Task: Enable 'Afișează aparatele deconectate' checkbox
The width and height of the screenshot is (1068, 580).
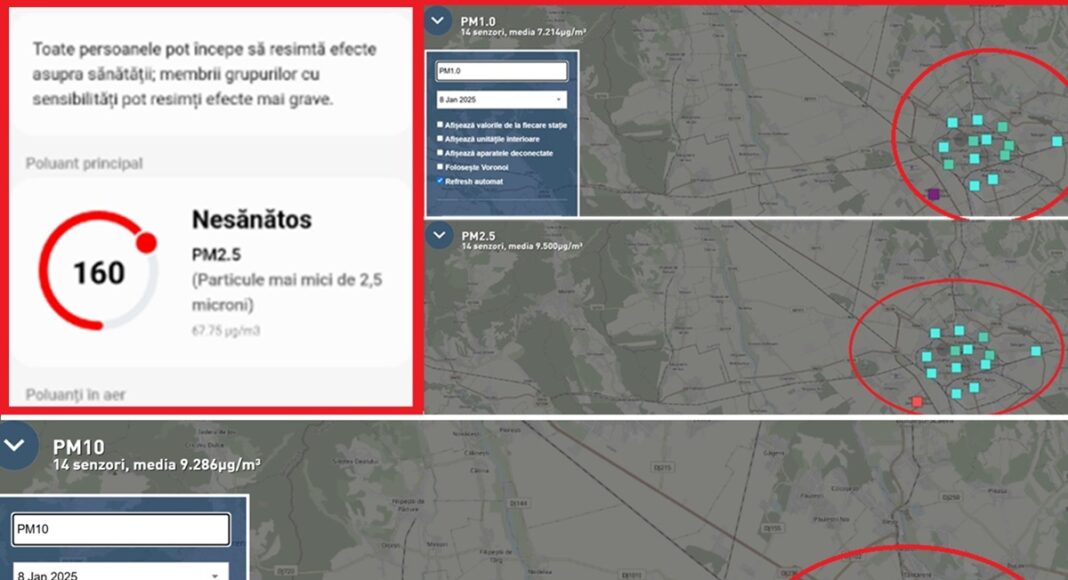Action: click(x=439, y=152)
